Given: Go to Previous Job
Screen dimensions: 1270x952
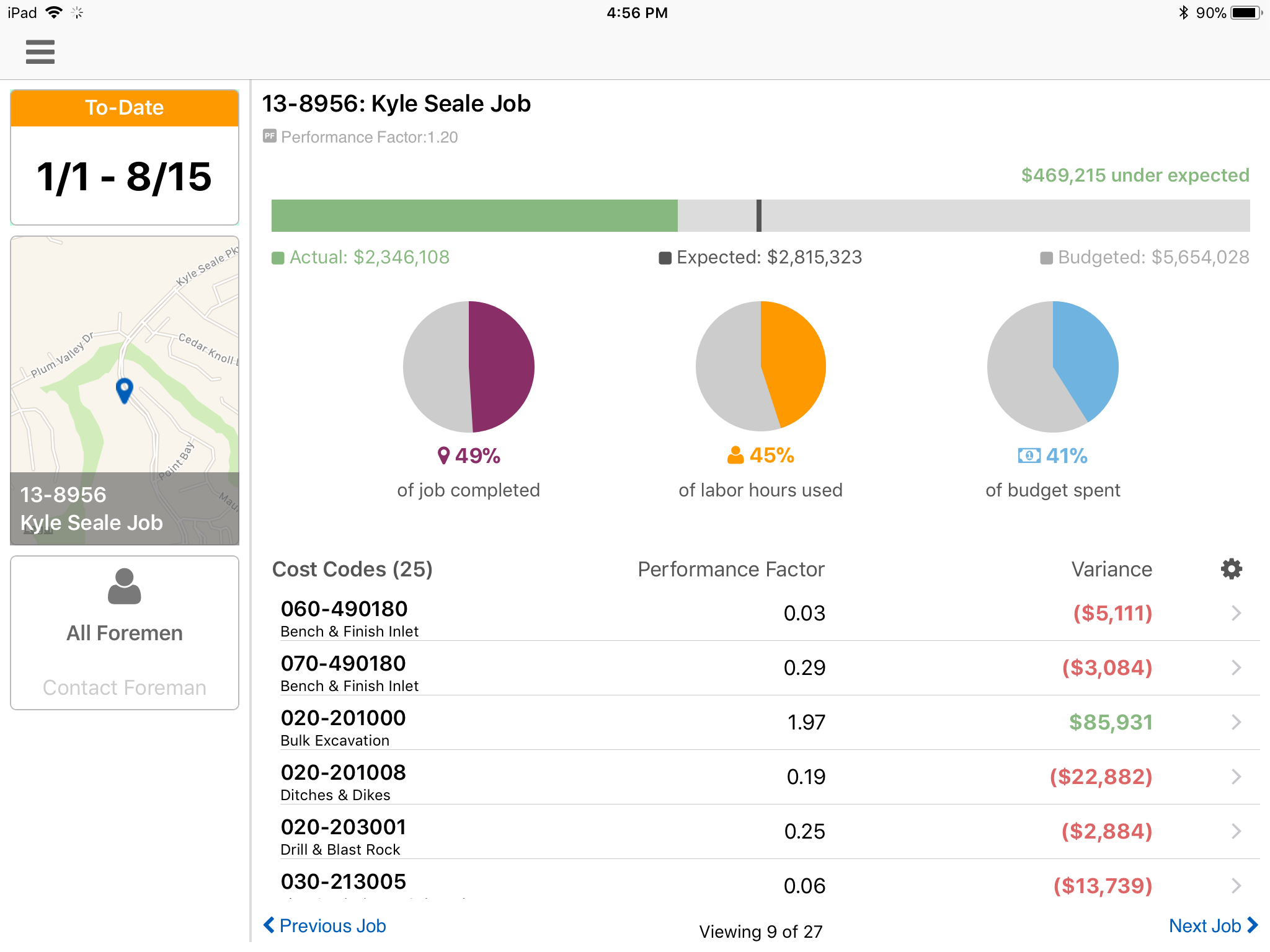Looking at the screenshot, I should pyautogui.click(x=325, y=925).
